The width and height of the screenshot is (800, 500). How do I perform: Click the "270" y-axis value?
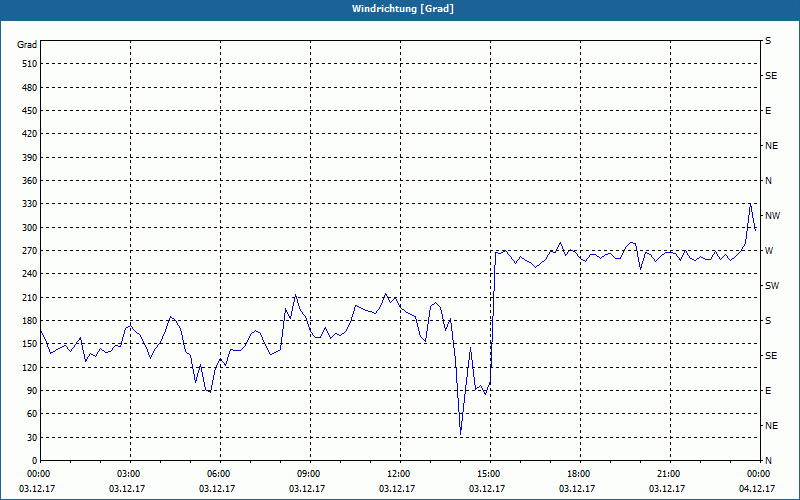click(x=29, y=251)
